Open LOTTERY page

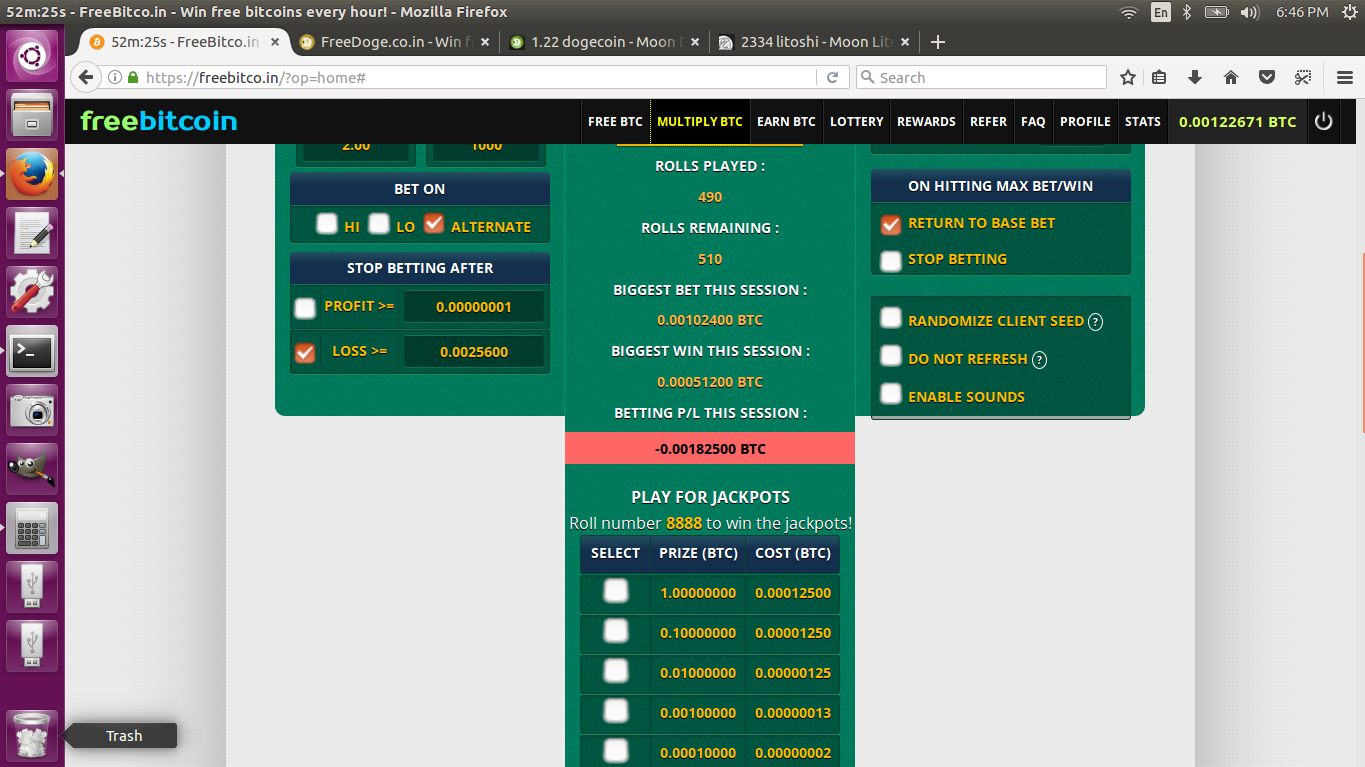coord(857,121)
